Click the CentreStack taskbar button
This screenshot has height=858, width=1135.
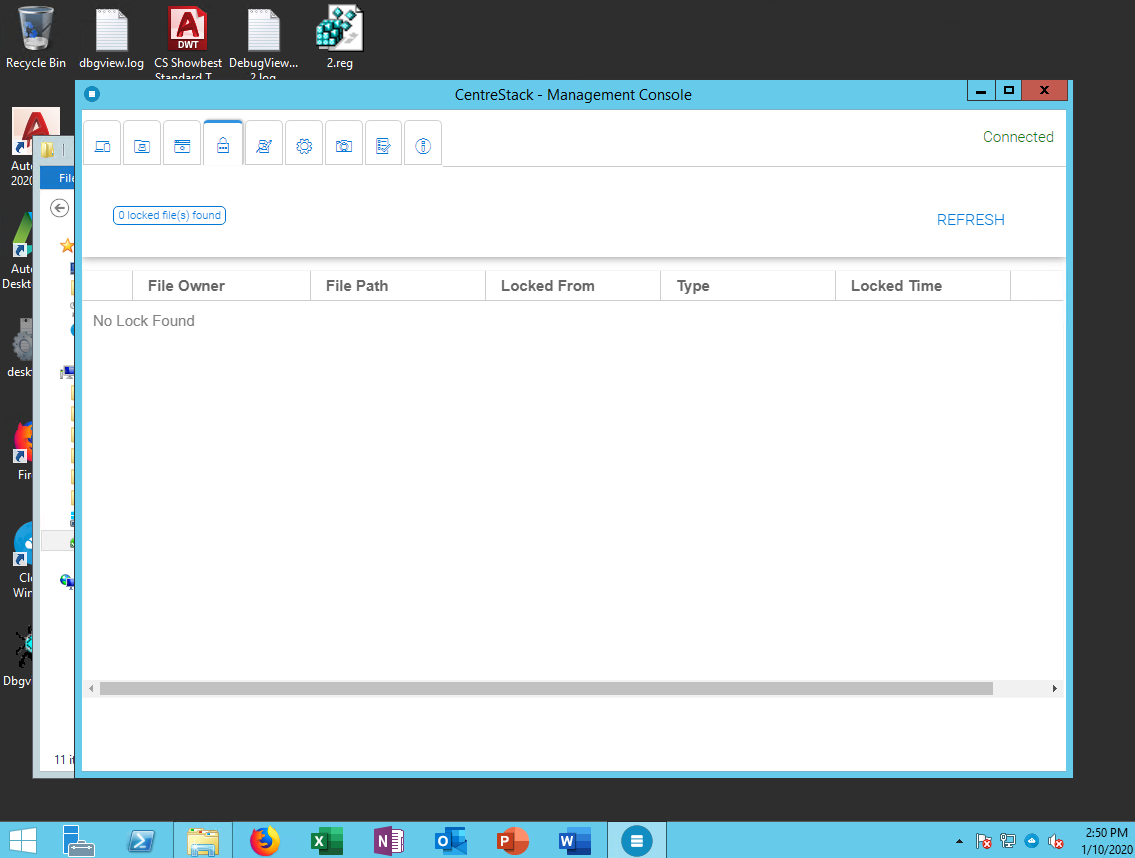[x=636, y=841]
